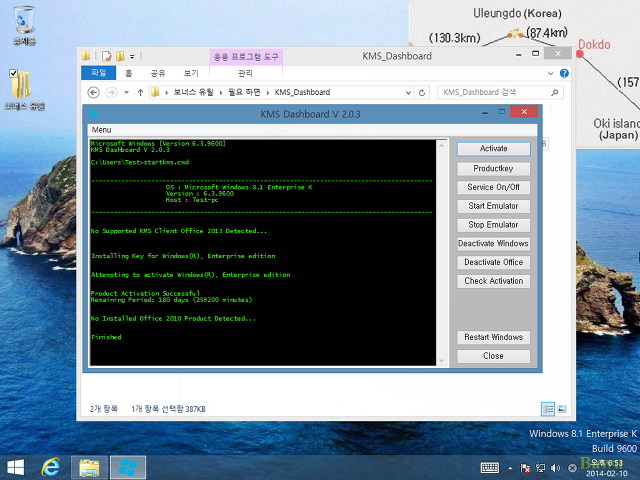Expand the Explorer ribbon chevron
Image resolution: width=640 pixels, height=480 pixels.
[x=550, y=73]
